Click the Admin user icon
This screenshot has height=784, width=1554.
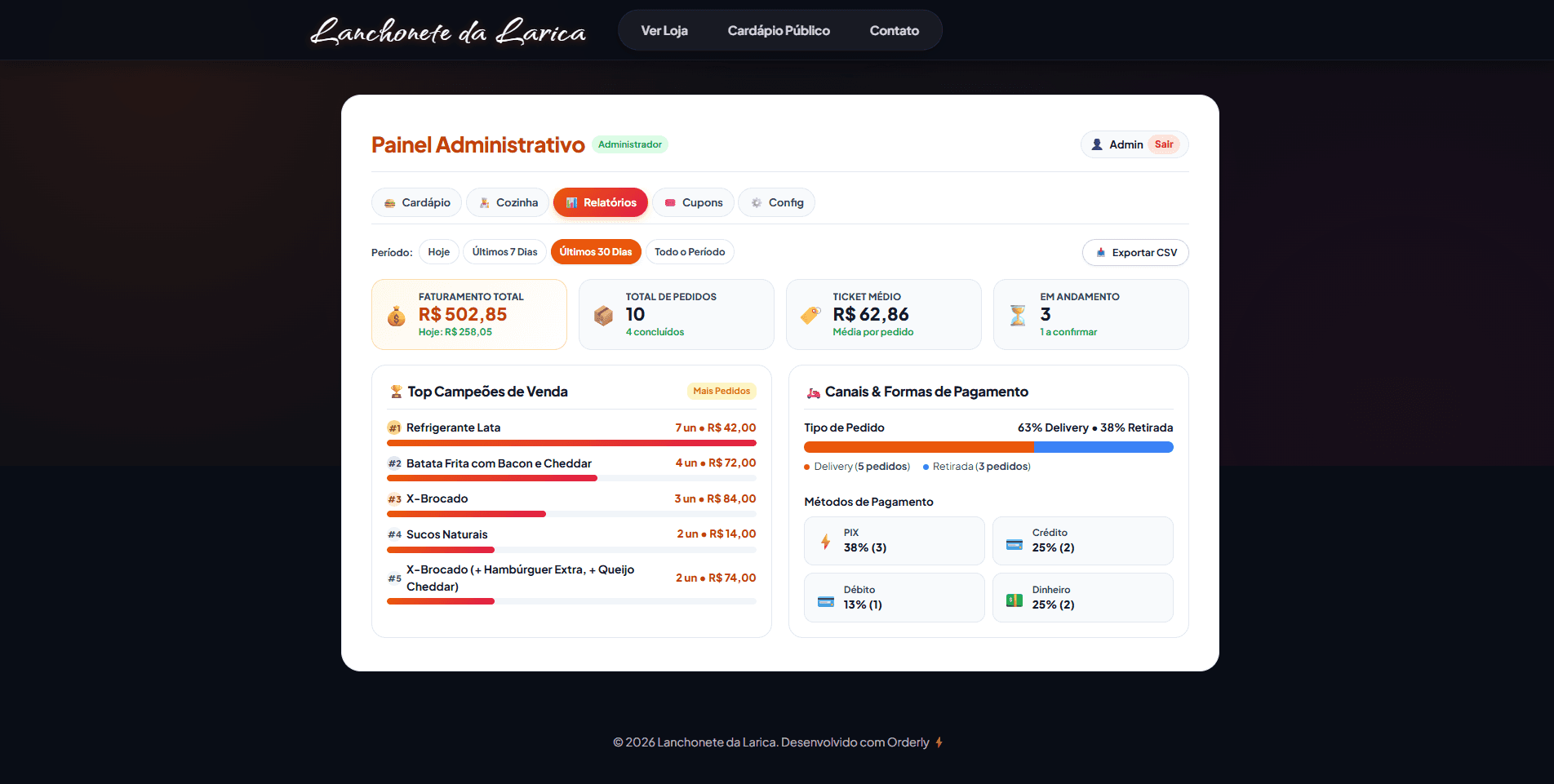tap(1097, 144)
